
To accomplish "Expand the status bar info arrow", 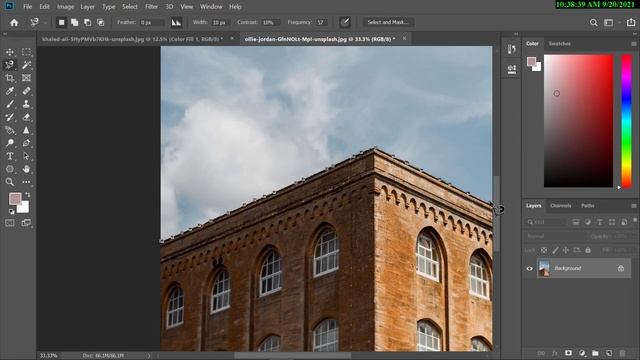I will (x=149, y=356).
